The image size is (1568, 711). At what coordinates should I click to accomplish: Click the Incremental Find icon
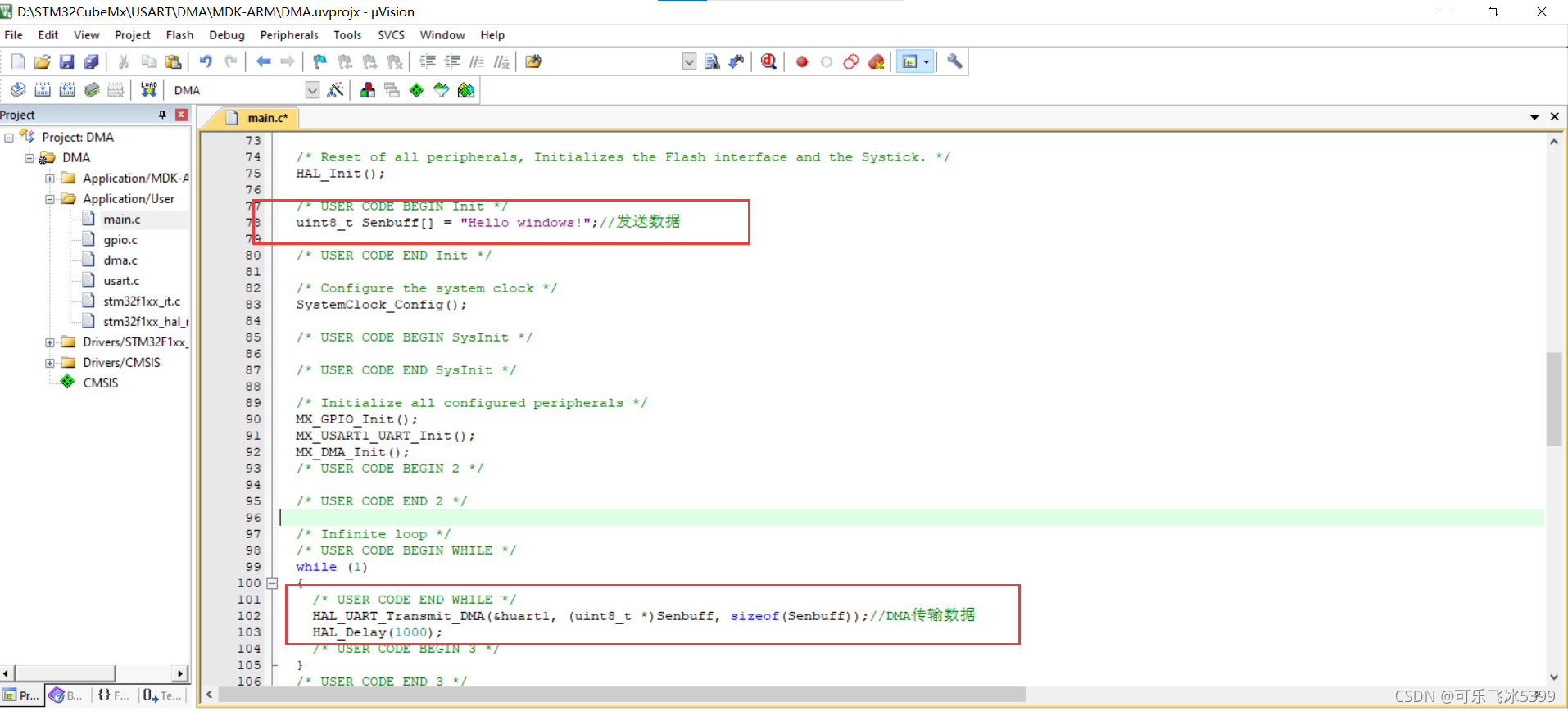[736, 61]
